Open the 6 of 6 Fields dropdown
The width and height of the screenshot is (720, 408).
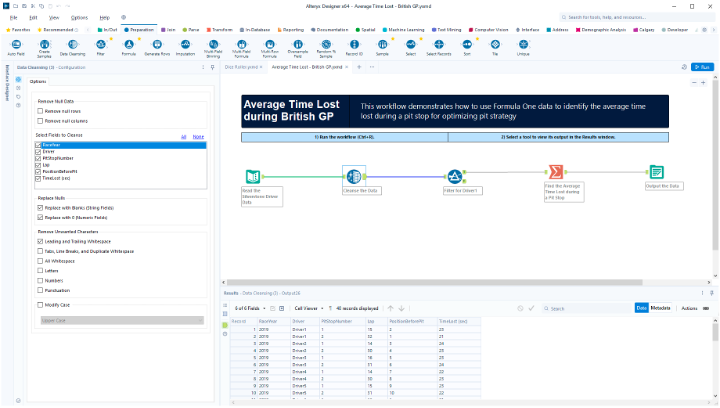pyautogui.click(x=250, y=308)
